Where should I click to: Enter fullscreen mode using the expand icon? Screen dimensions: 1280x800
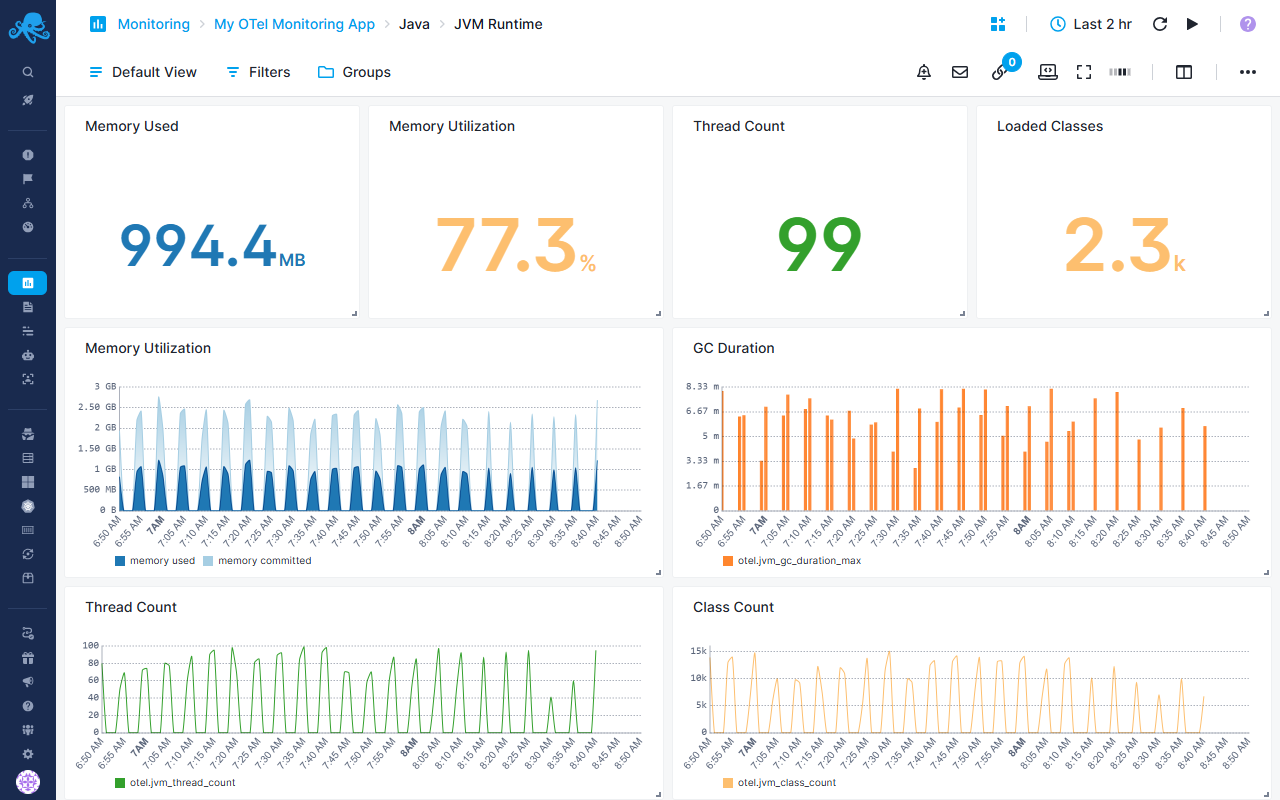point(1084,71)
